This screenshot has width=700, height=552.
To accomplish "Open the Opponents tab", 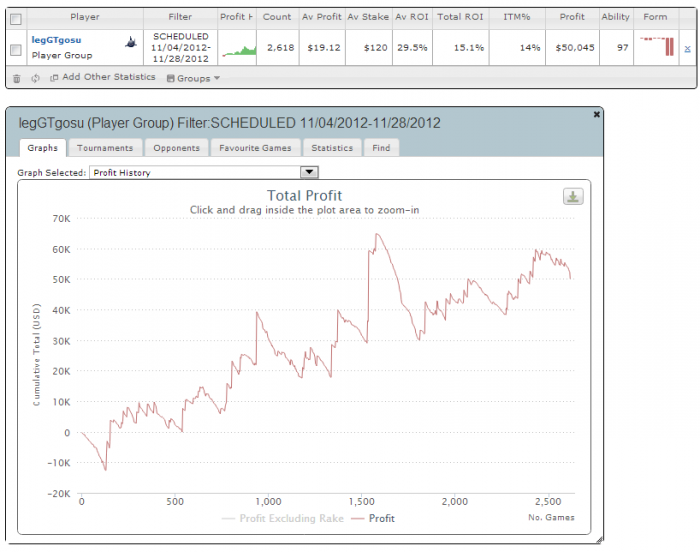I will pos(176,148).
